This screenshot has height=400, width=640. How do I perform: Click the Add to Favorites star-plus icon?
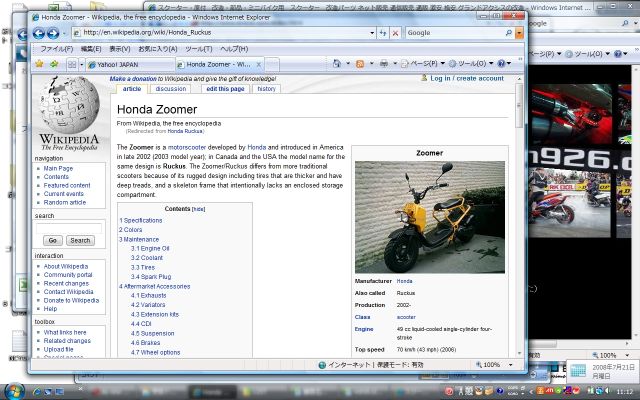click(x=54, y=64)
